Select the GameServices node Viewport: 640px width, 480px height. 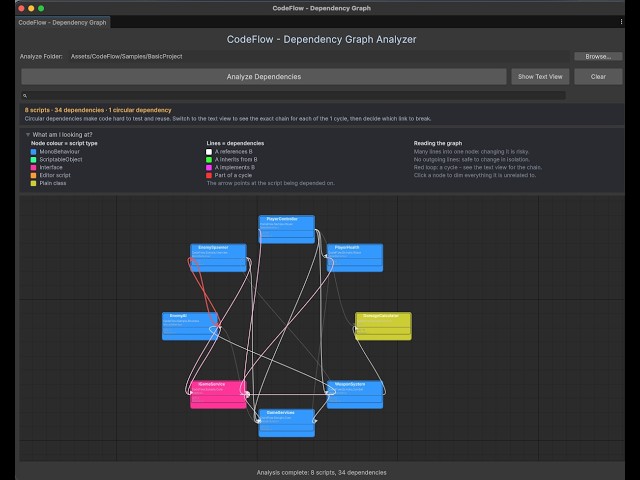[287, 423]
